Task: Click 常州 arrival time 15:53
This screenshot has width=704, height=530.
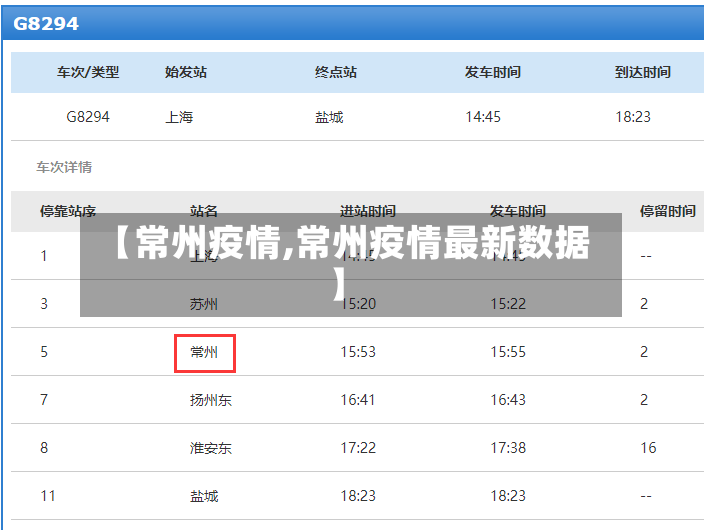Action: tap(358, 352)
